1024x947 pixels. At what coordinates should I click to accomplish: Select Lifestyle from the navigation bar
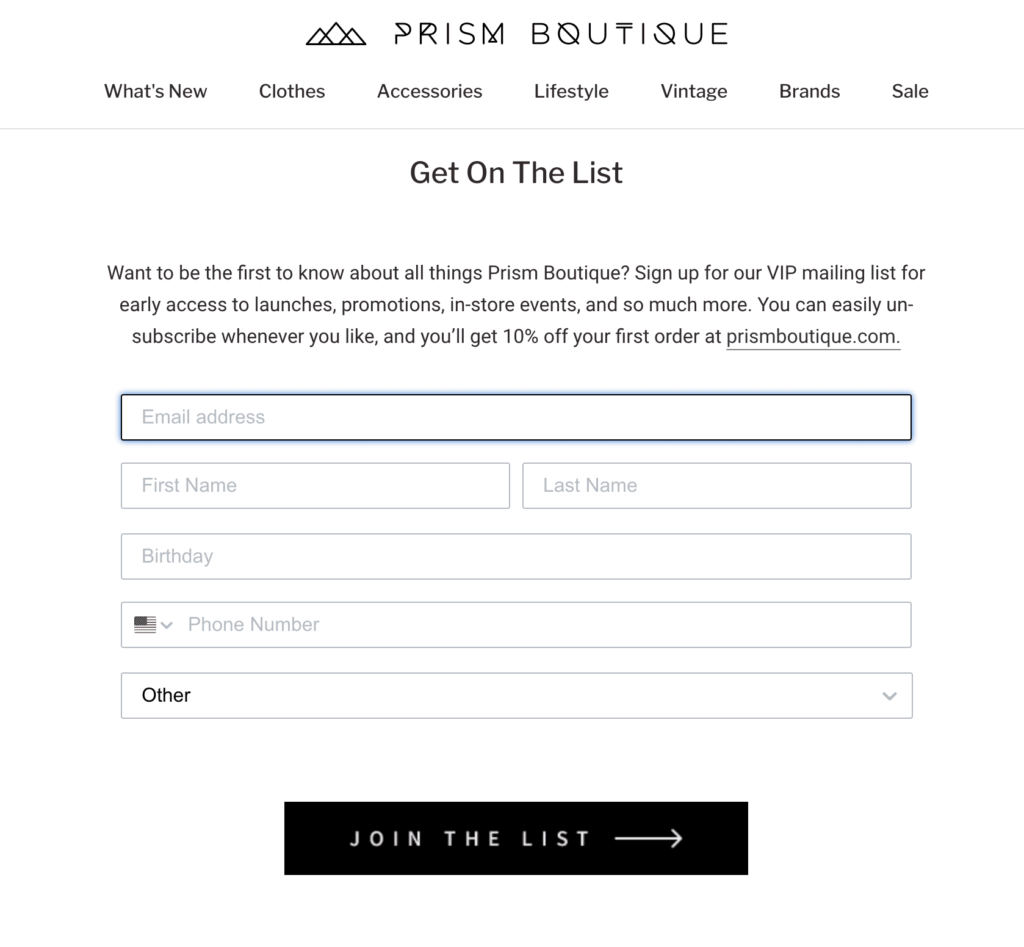(571, 91)
